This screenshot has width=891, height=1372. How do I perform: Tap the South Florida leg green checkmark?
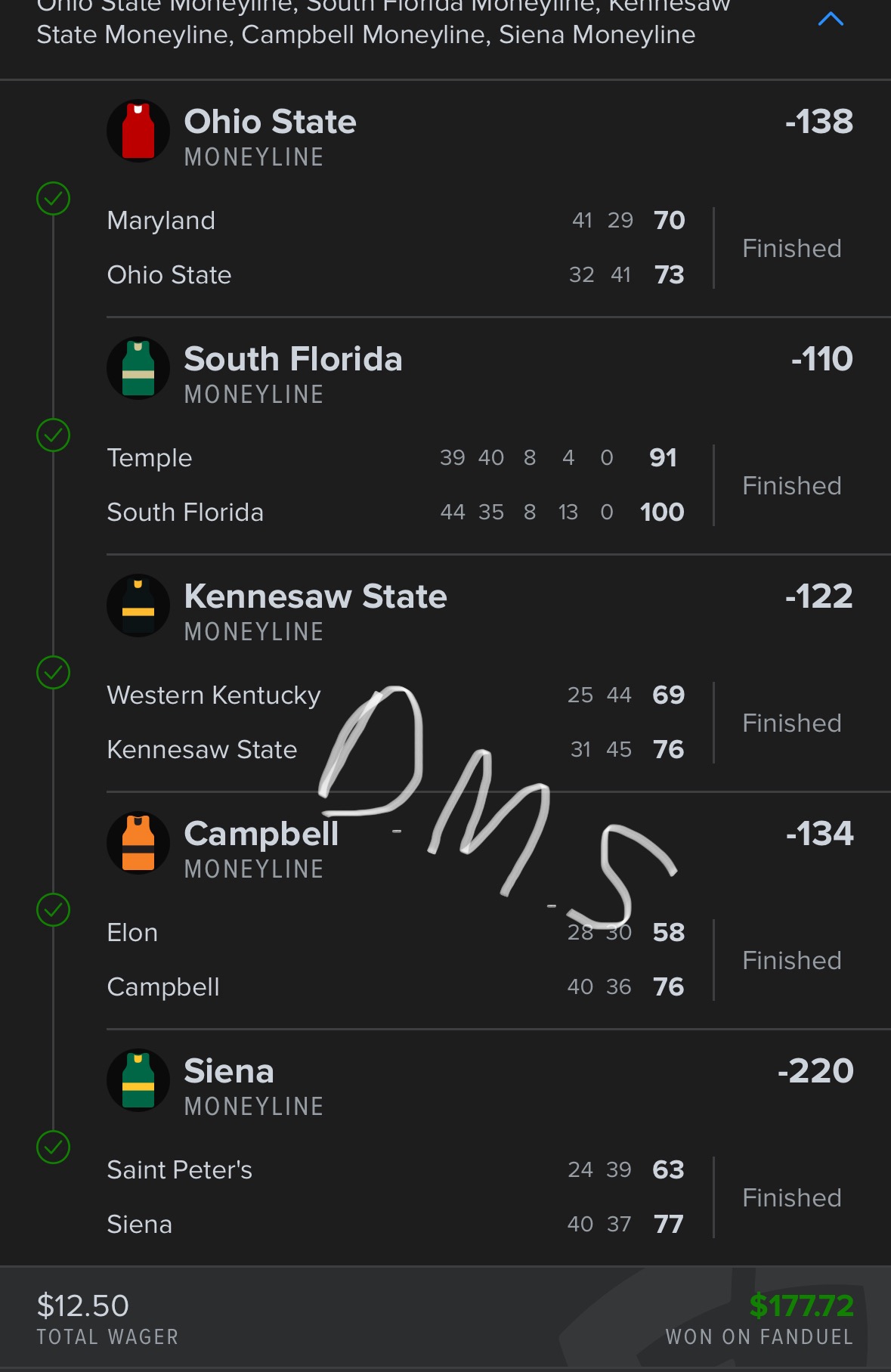click(54, 435)
